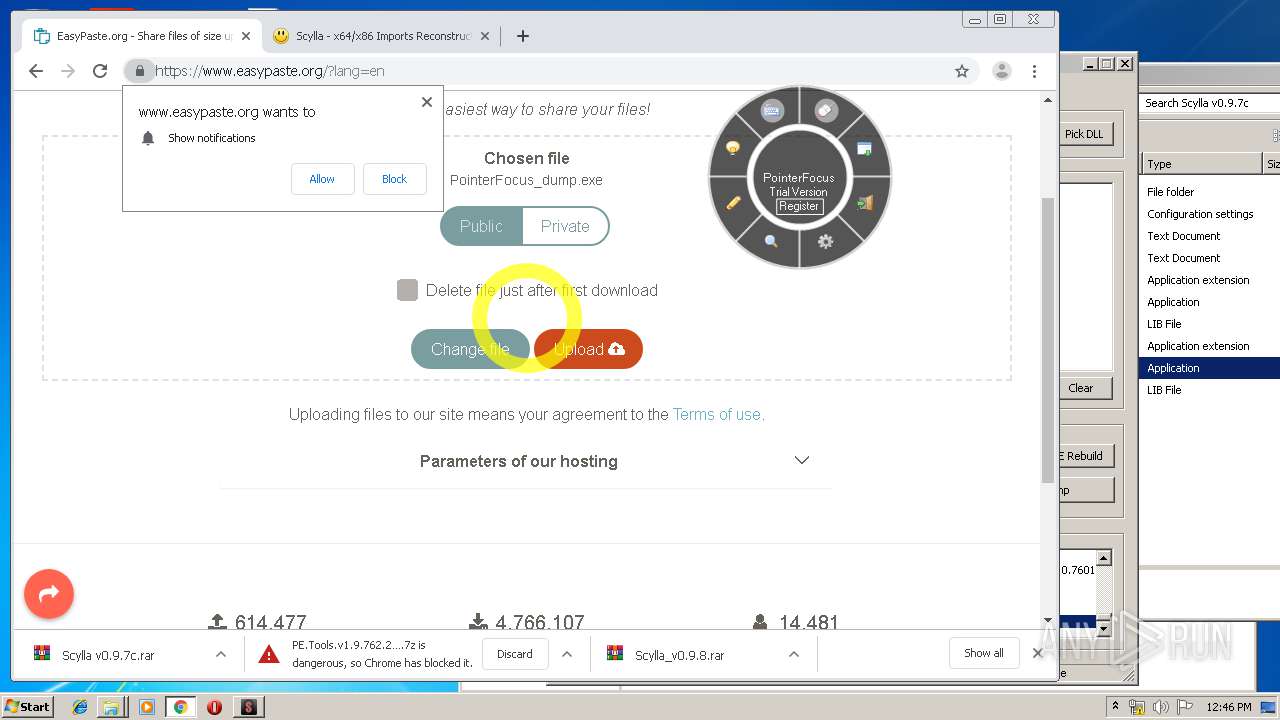The image size is (1280, 720).
Task: Sort Explorer list by Type column
Action: (x=1202, y=164)
